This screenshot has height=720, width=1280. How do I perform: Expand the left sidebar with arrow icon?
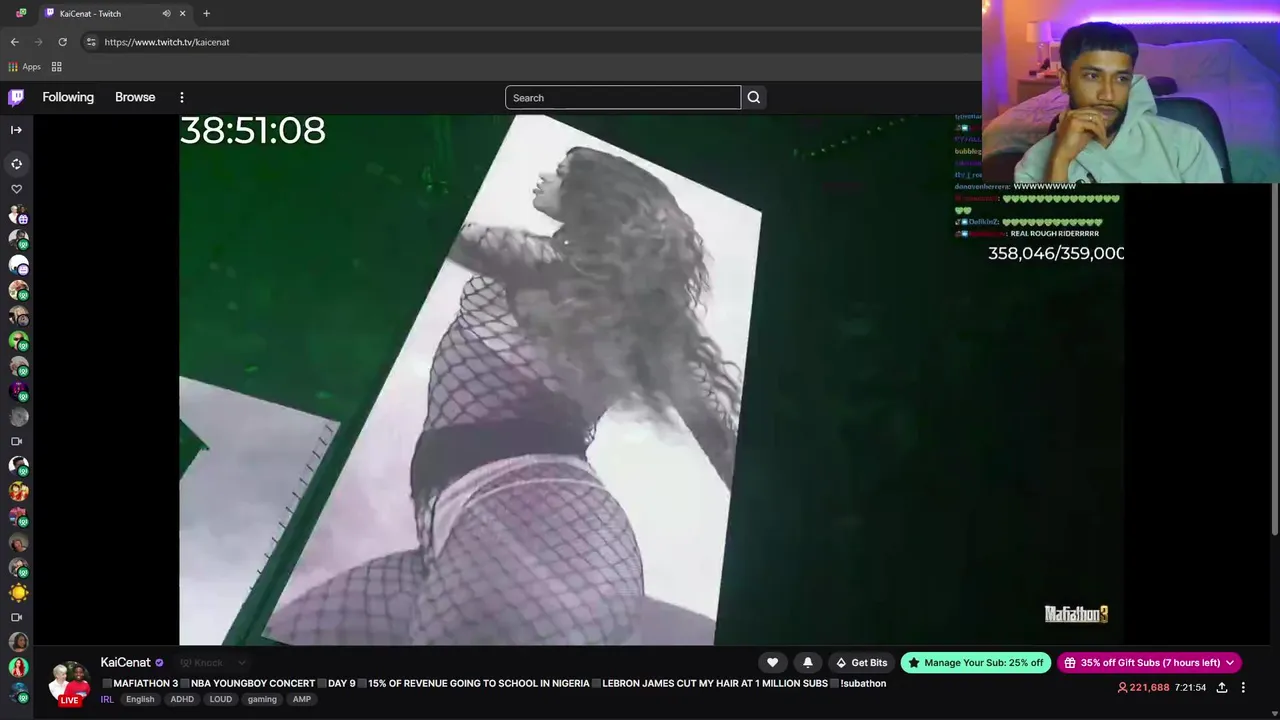pyautogui.click(x=16, y=130)
